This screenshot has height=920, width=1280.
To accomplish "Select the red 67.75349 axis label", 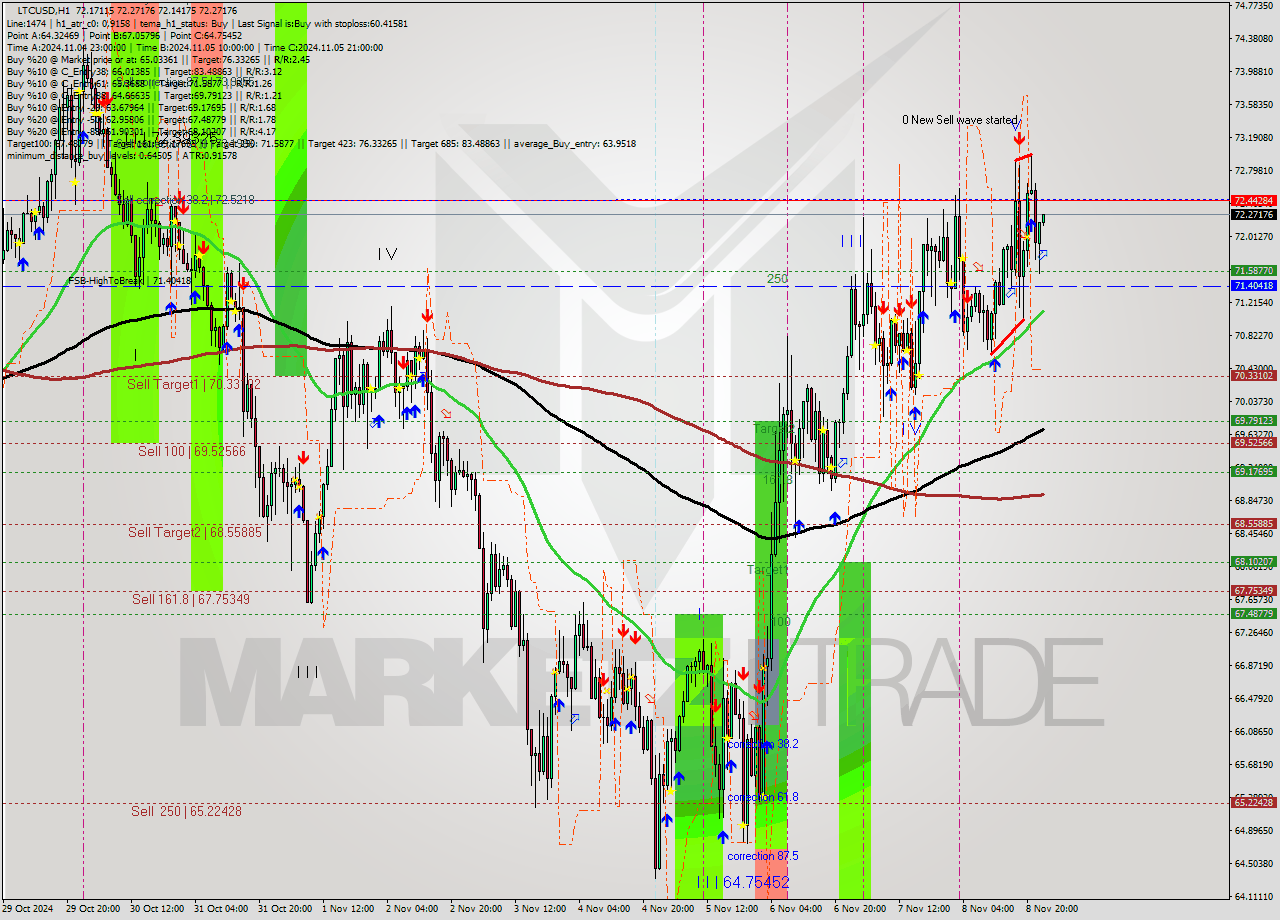I will tap(1253, 591).
